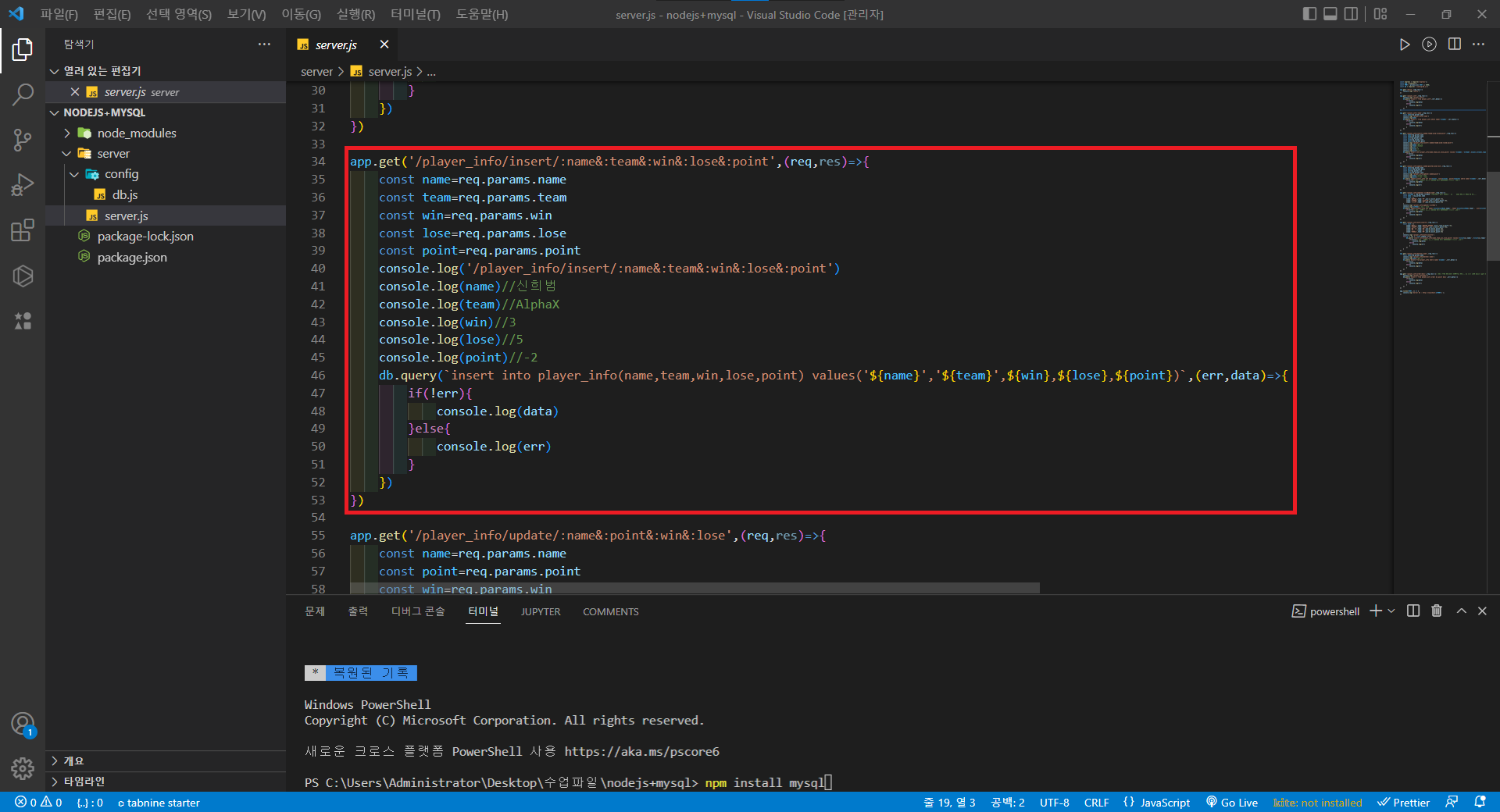Image resolution: width=1500 pixels, height=812 pixels.
Task: Open the Explorer view in activity bar
Action: tap(23, 49)
